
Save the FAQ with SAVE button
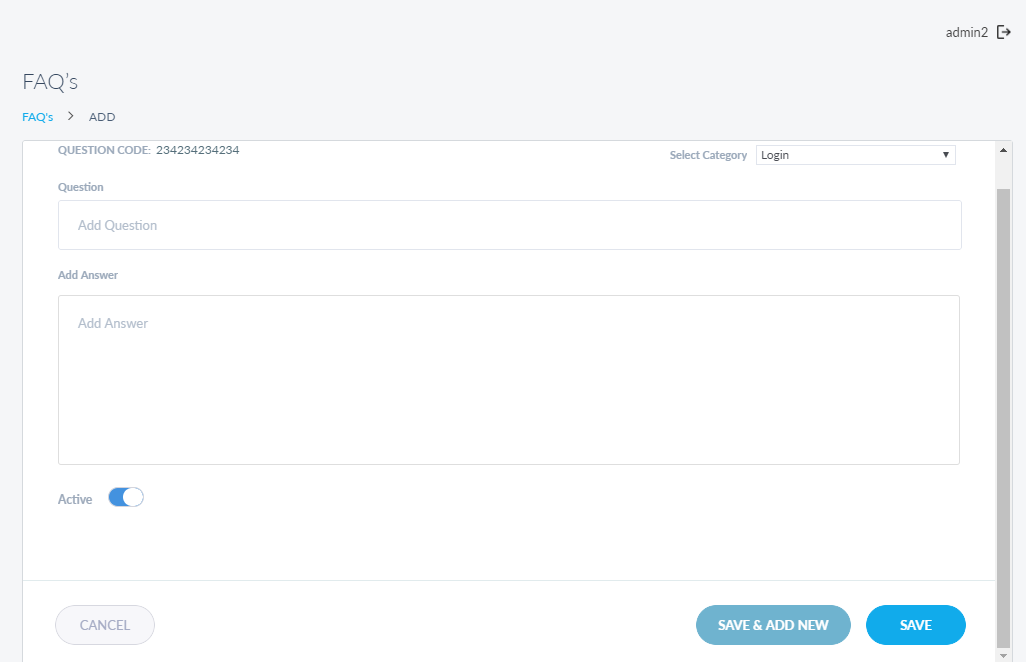[915, 625]
